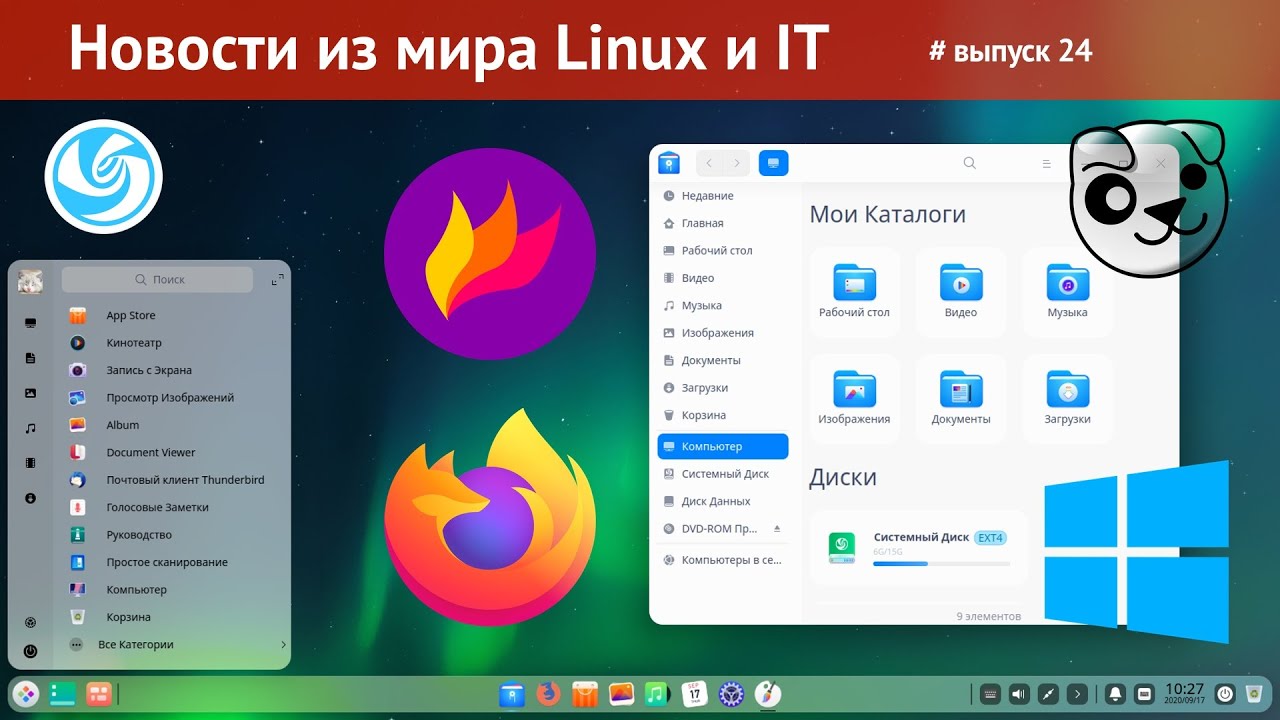
Task: Go back in file manager
Action: (x=709, y=163)
